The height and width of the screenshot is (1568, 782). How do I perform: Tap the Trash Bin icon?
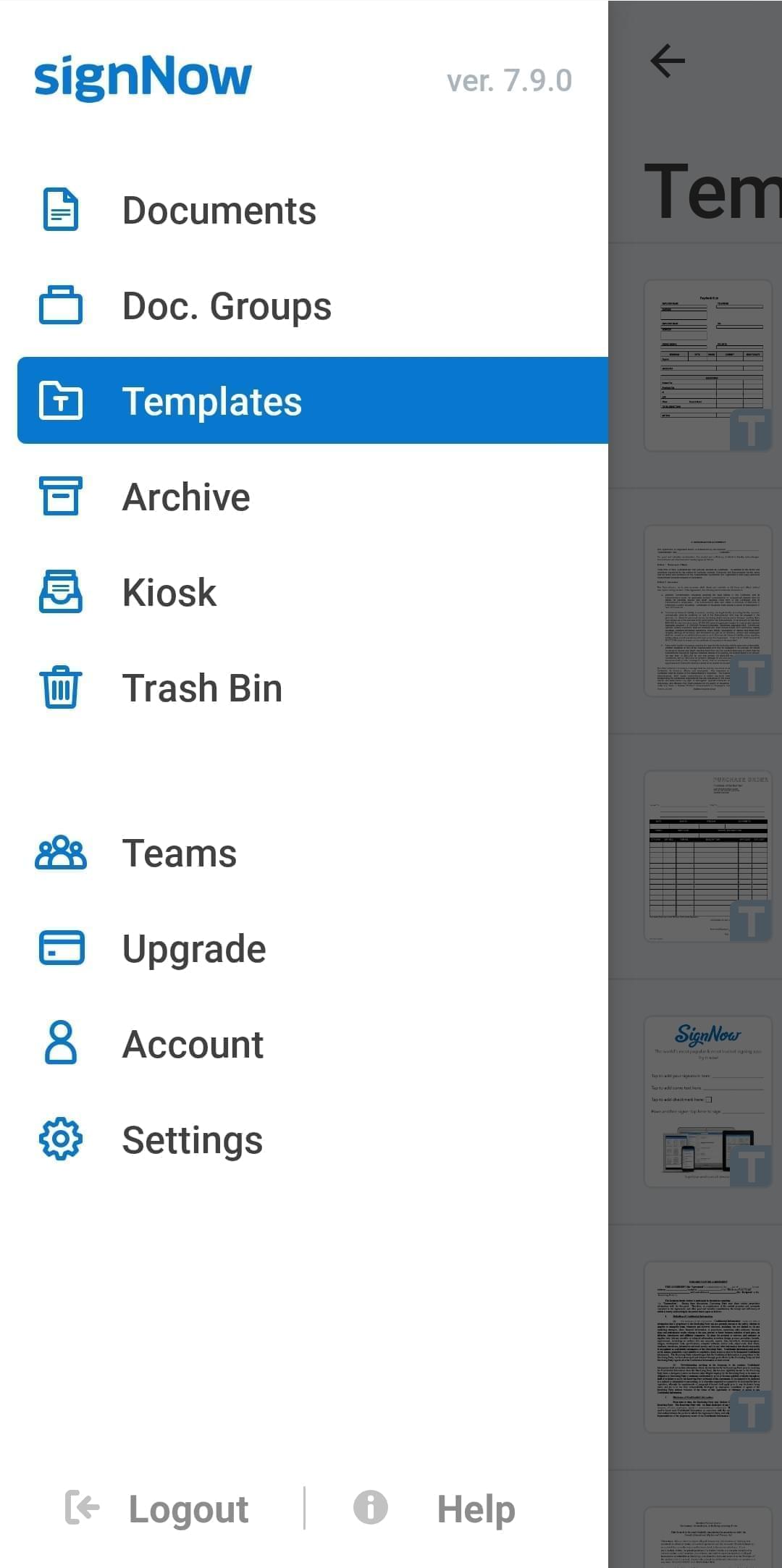[x=61, y=687]
